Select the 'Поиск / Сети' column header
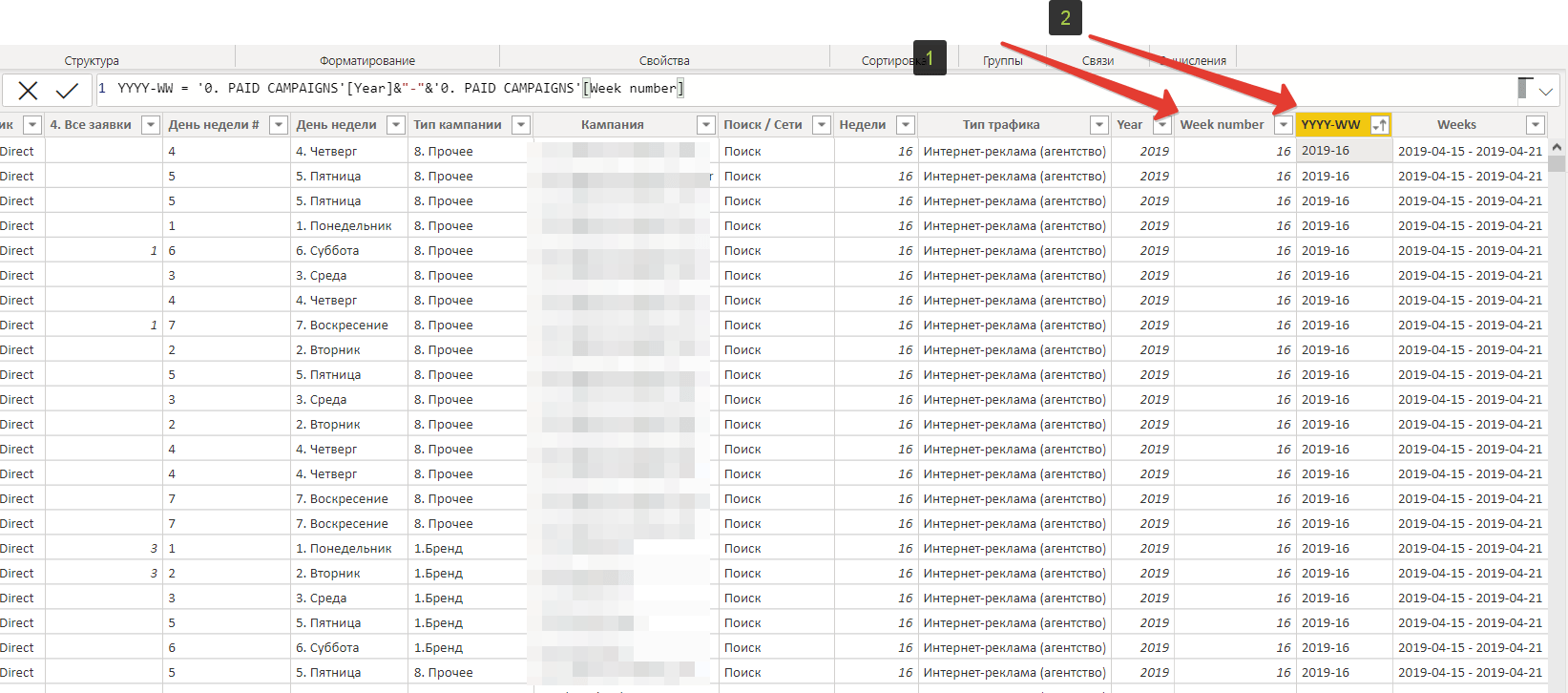Viewport: 1568px width, 693px height. 763,125
